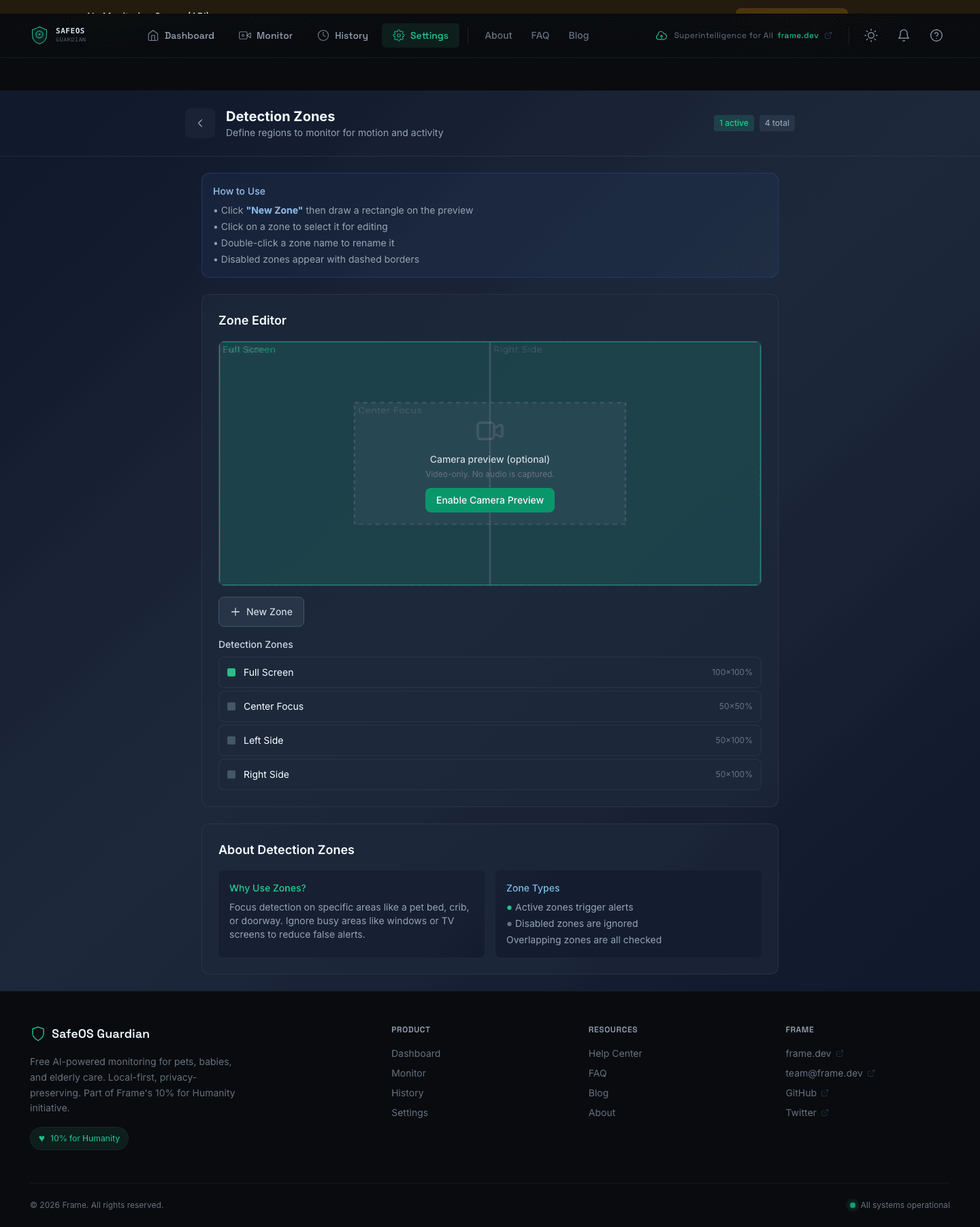
Task: Enable the Left Side zone indicator
Action: pos(231,740)
